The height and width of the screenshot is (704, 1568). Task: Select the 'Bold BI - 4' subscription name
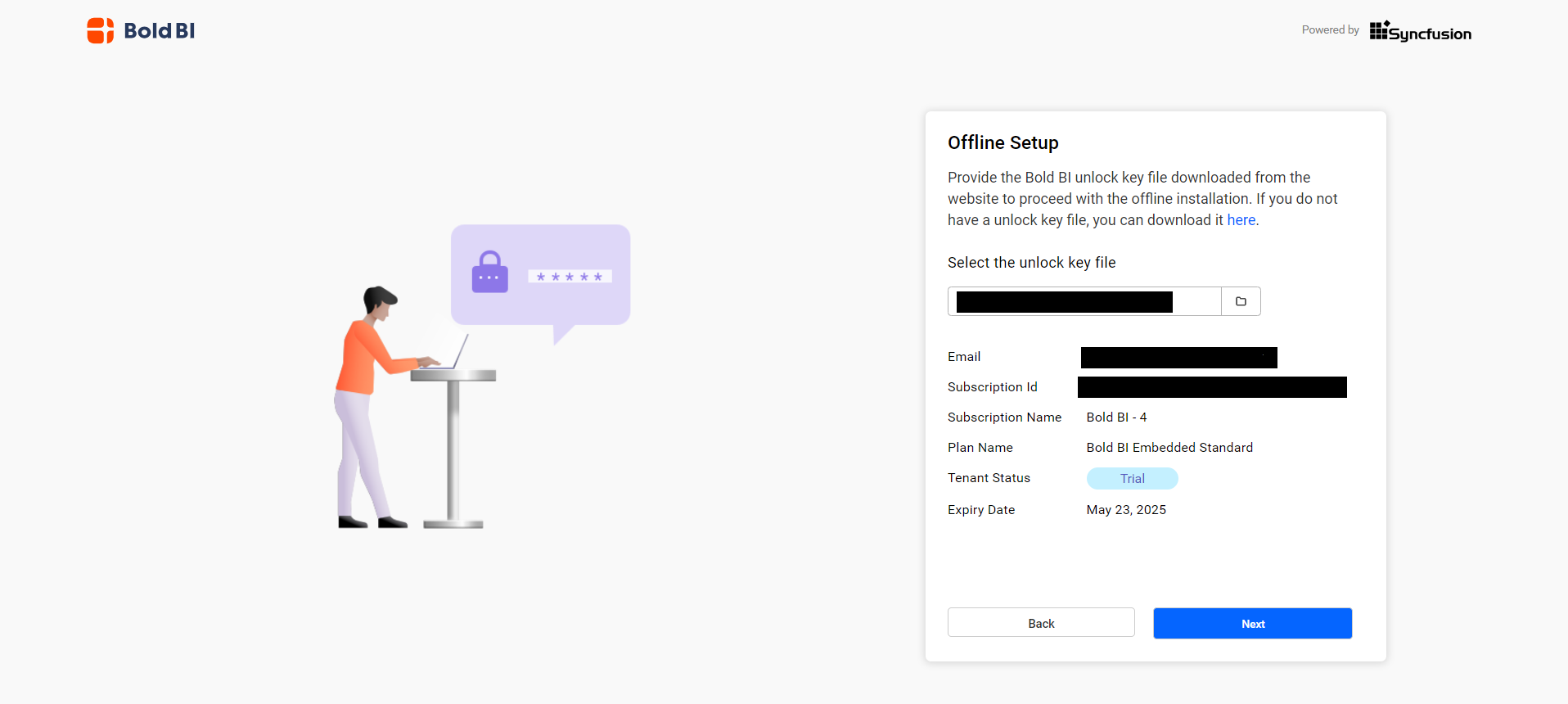click(x=1116, y=417)
